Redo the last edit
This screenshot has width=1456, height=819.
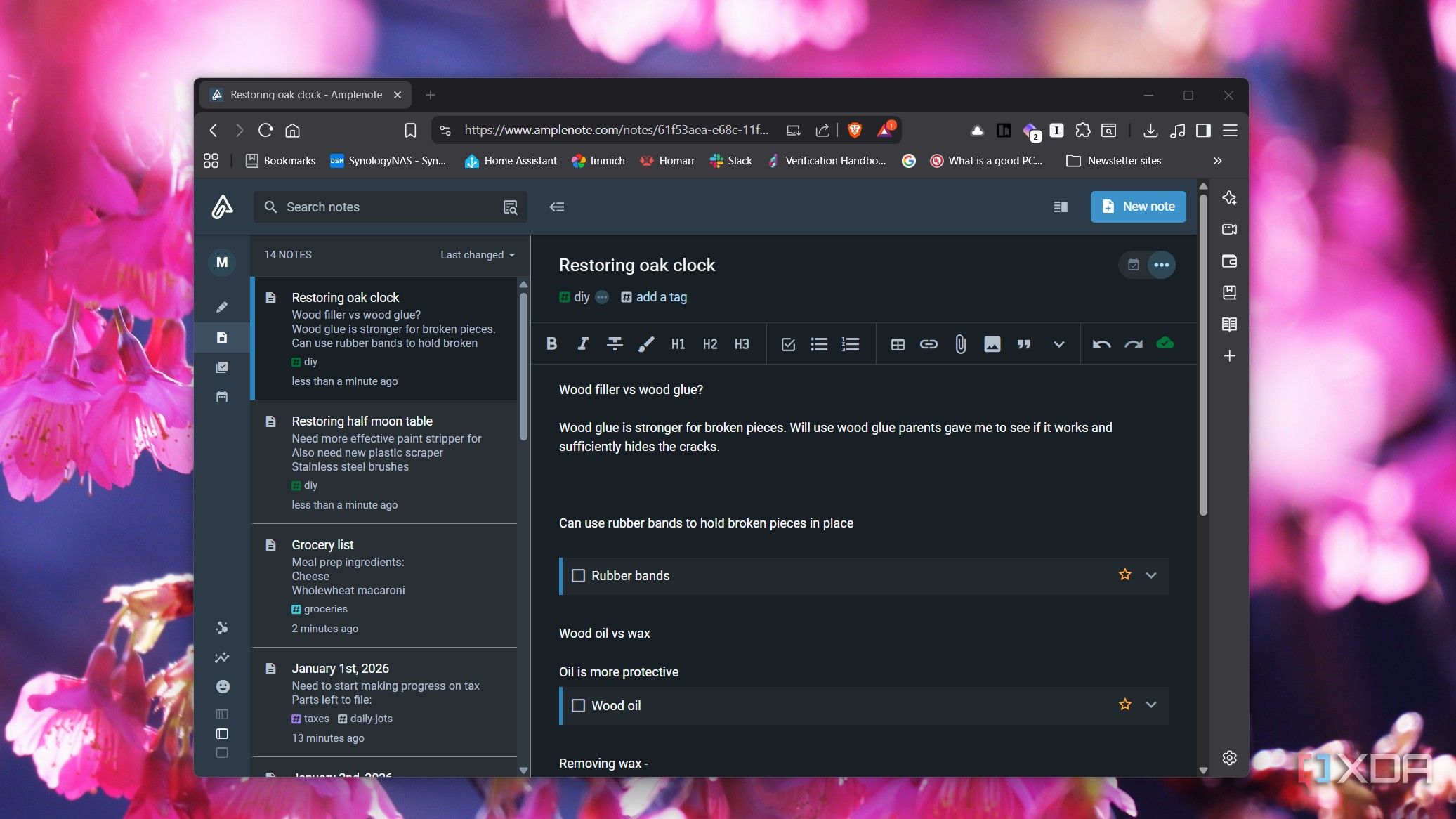[x=1133, y=344]
